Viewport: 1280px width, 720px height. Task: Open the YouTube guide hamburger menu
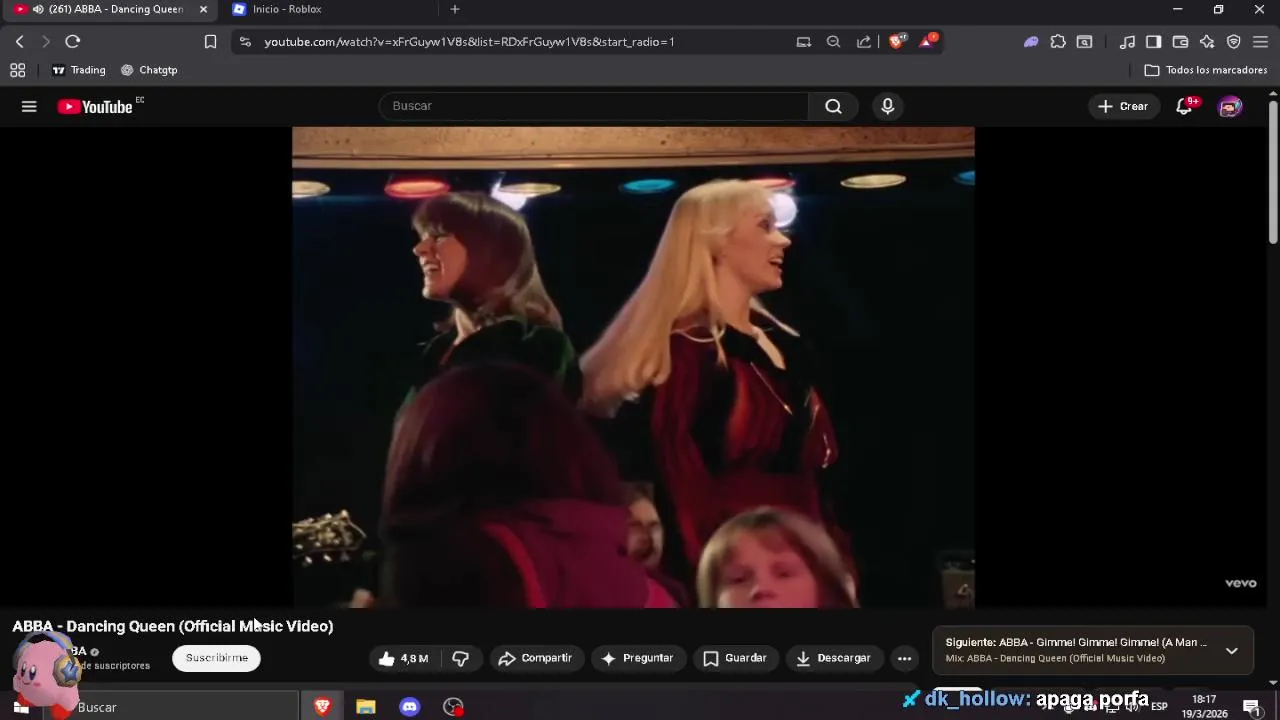(x=29, y=106)
